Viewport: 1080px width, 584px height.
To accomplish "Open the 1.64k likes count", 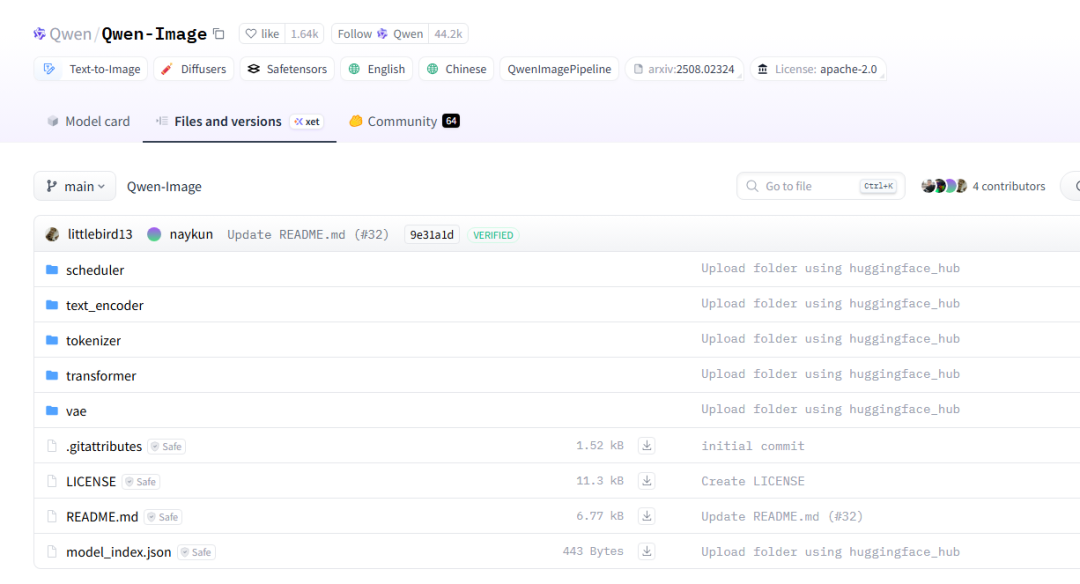I will coord(304,34).
